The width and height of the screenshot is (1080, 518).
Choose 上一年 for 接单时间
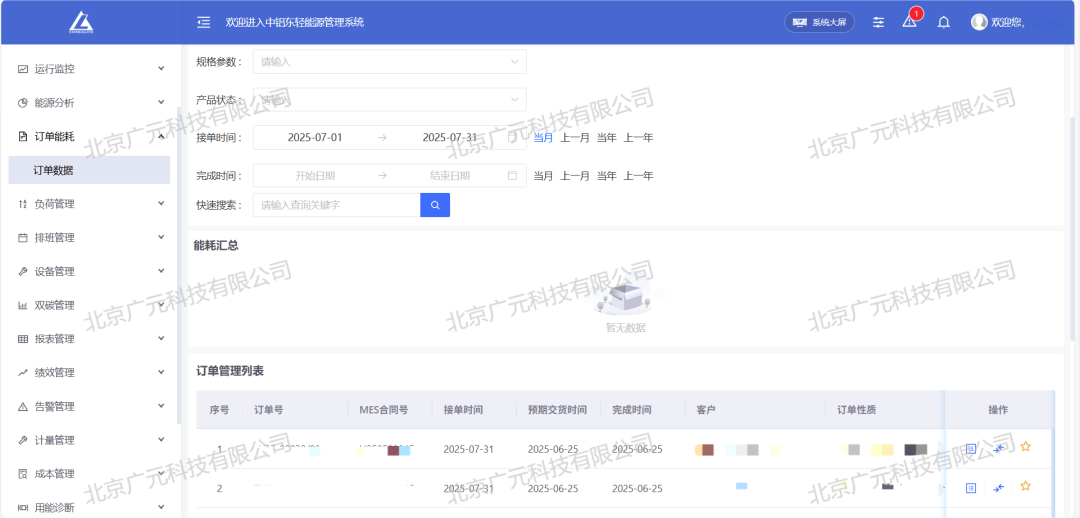click(638, 137)
